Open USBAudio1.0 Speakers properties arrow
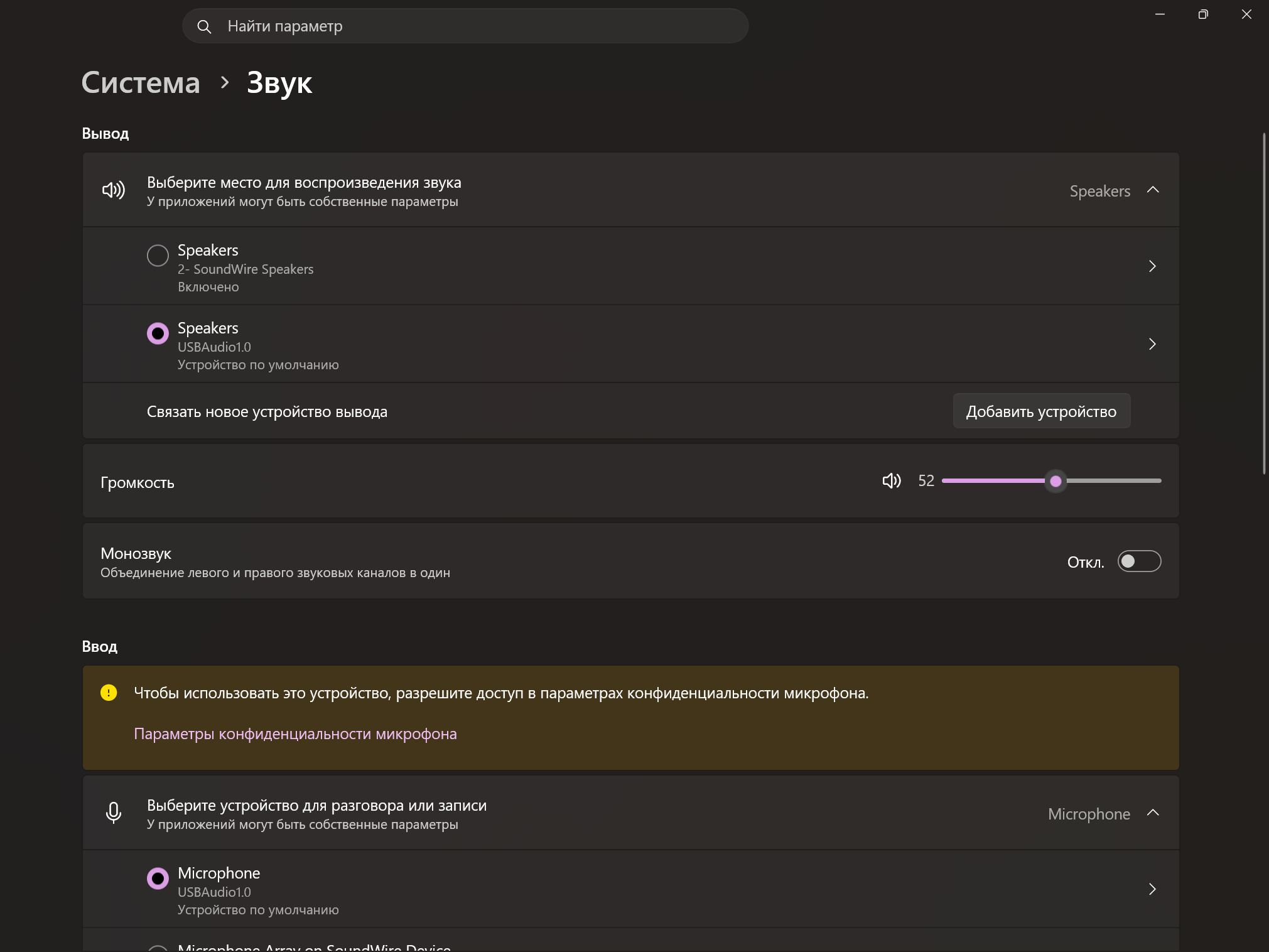The image size is (1269, 952). tap(1152, 344)
